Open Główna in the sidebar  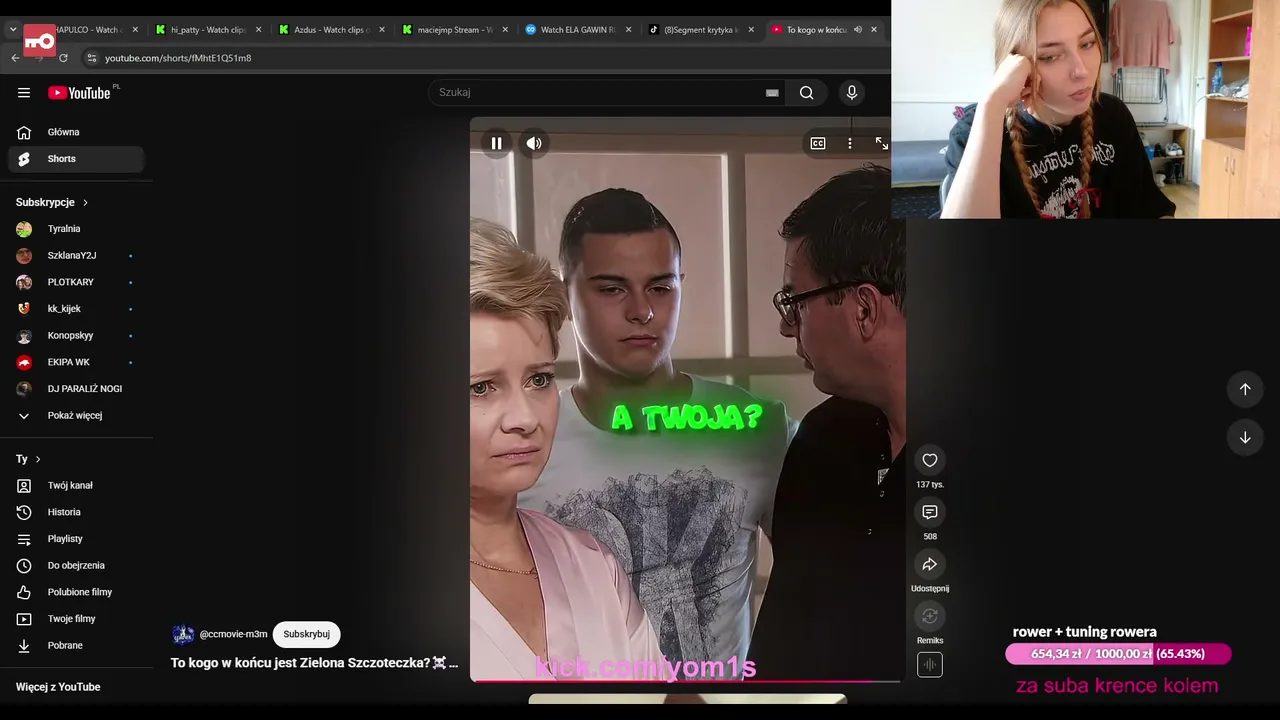click(x=76, y=132)
